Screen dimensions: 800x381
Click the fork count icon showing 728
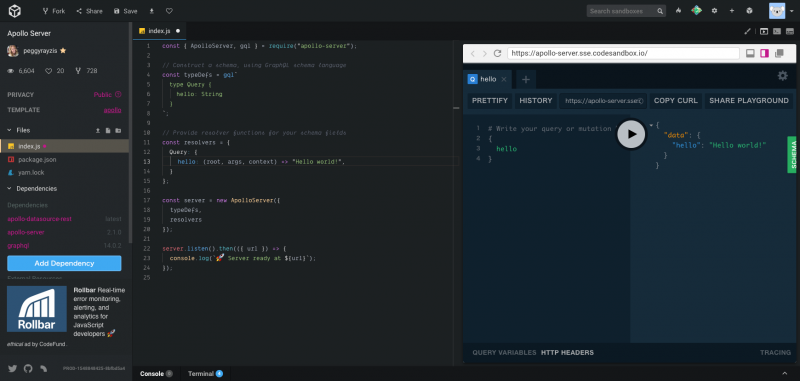78,71
